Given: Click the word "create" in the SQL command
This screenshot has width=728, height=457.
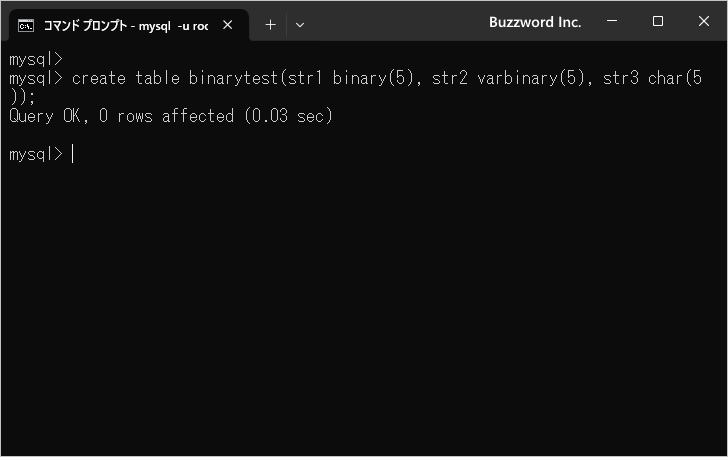Looking at the screenshot, I should point(98,78).
